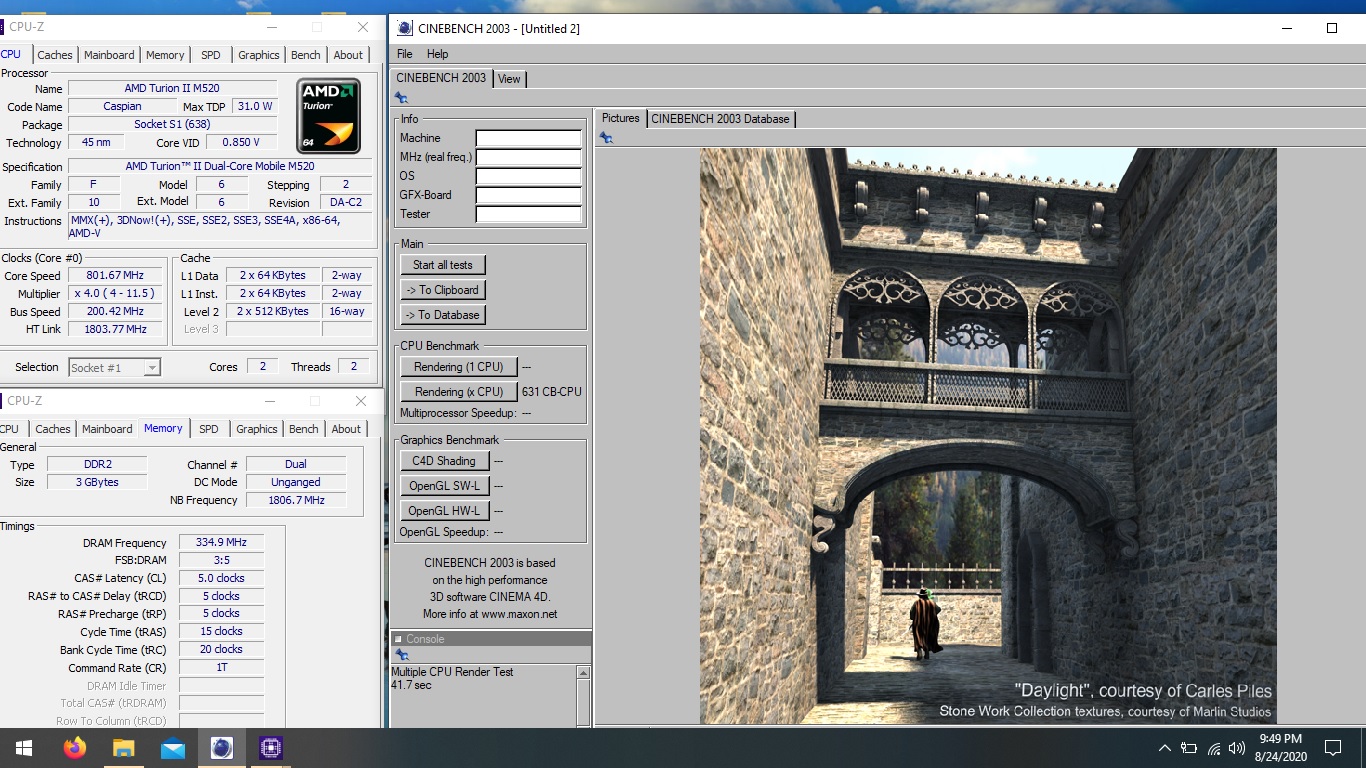Click the Console panel header icon

tap(398, 639)
